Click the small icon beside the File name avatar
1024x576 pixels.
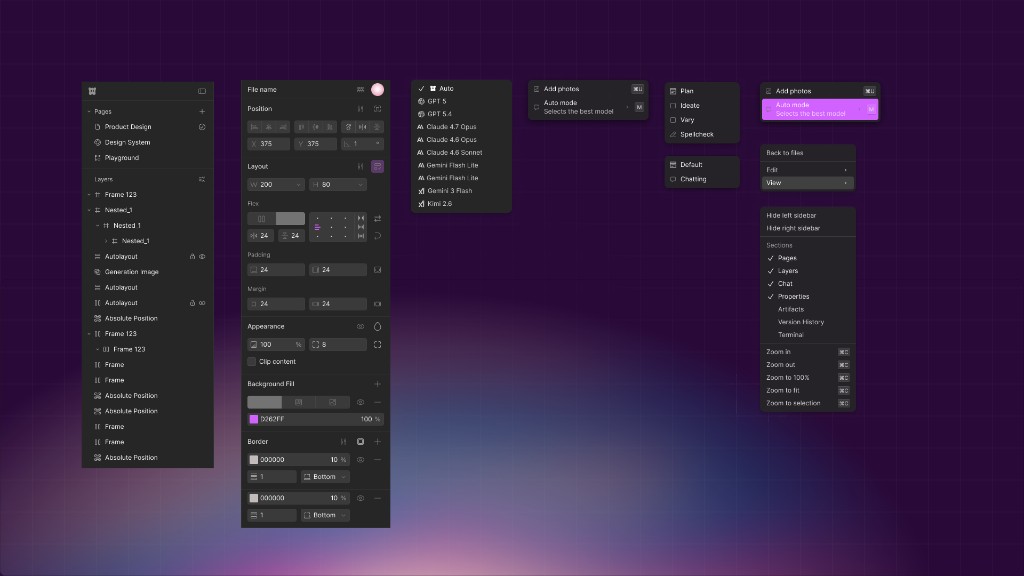point(360,89)
